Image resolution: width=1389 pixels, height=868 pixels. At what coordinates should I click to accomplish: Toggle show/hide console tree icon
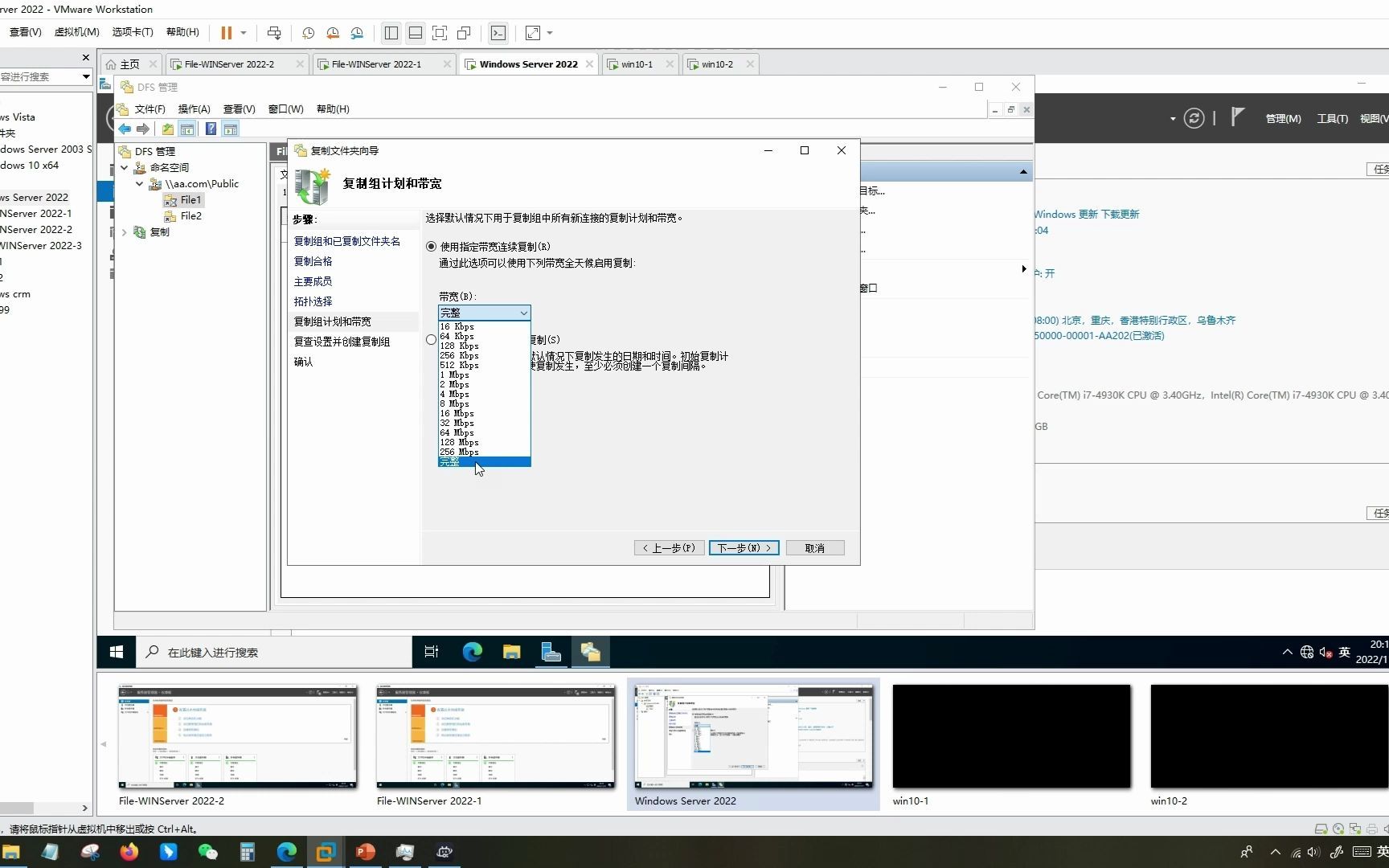click(187, 129)
